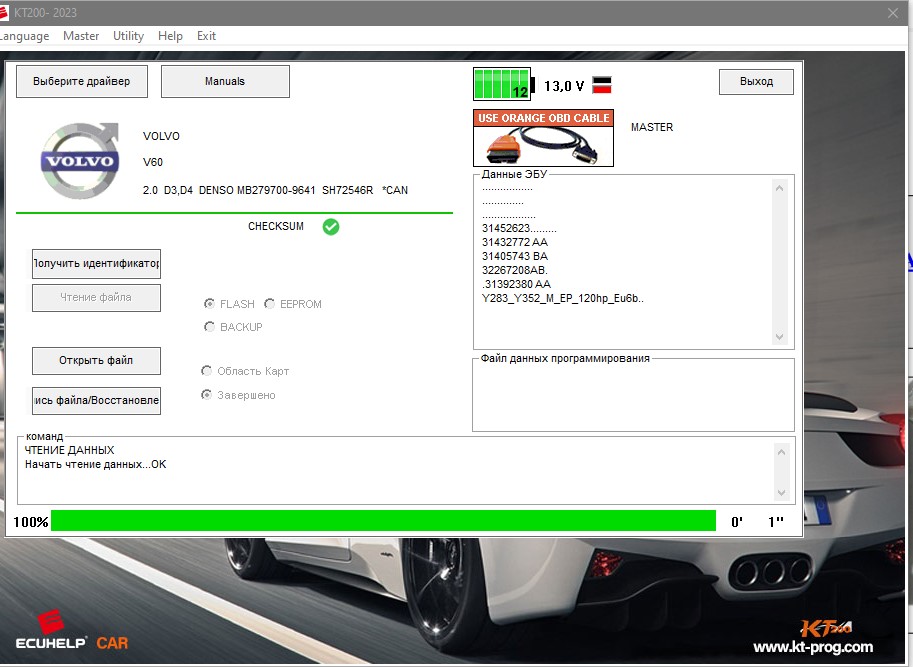Click the red-black flag icon beside voltage
Viewport: 913px width, 667px height.
pos(602,85)
